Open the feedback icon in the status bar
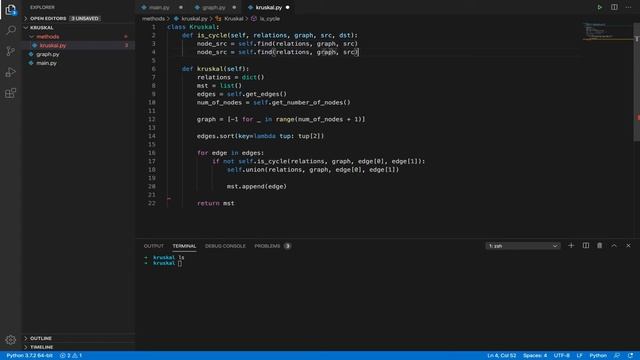 coord(617,356)
